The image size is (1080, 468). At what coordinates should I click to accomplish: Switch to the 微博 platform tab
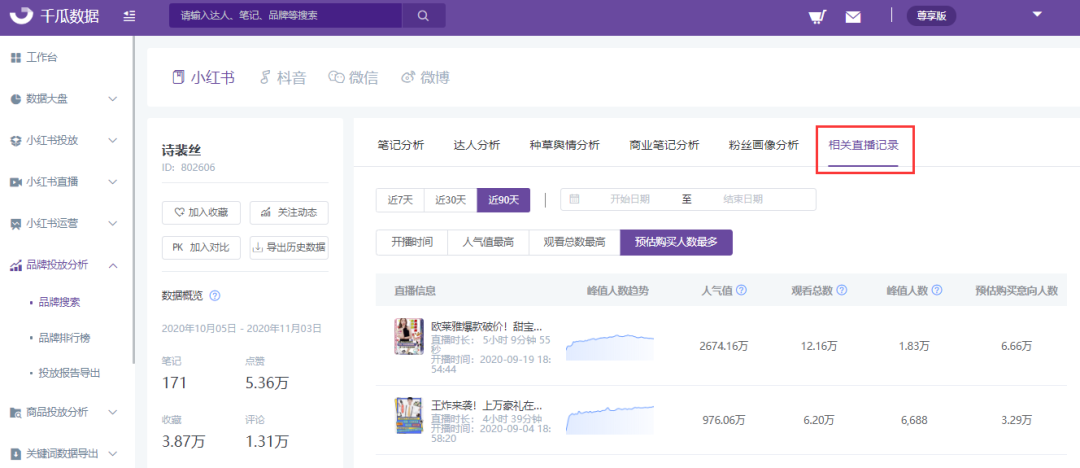click(426, 77)
